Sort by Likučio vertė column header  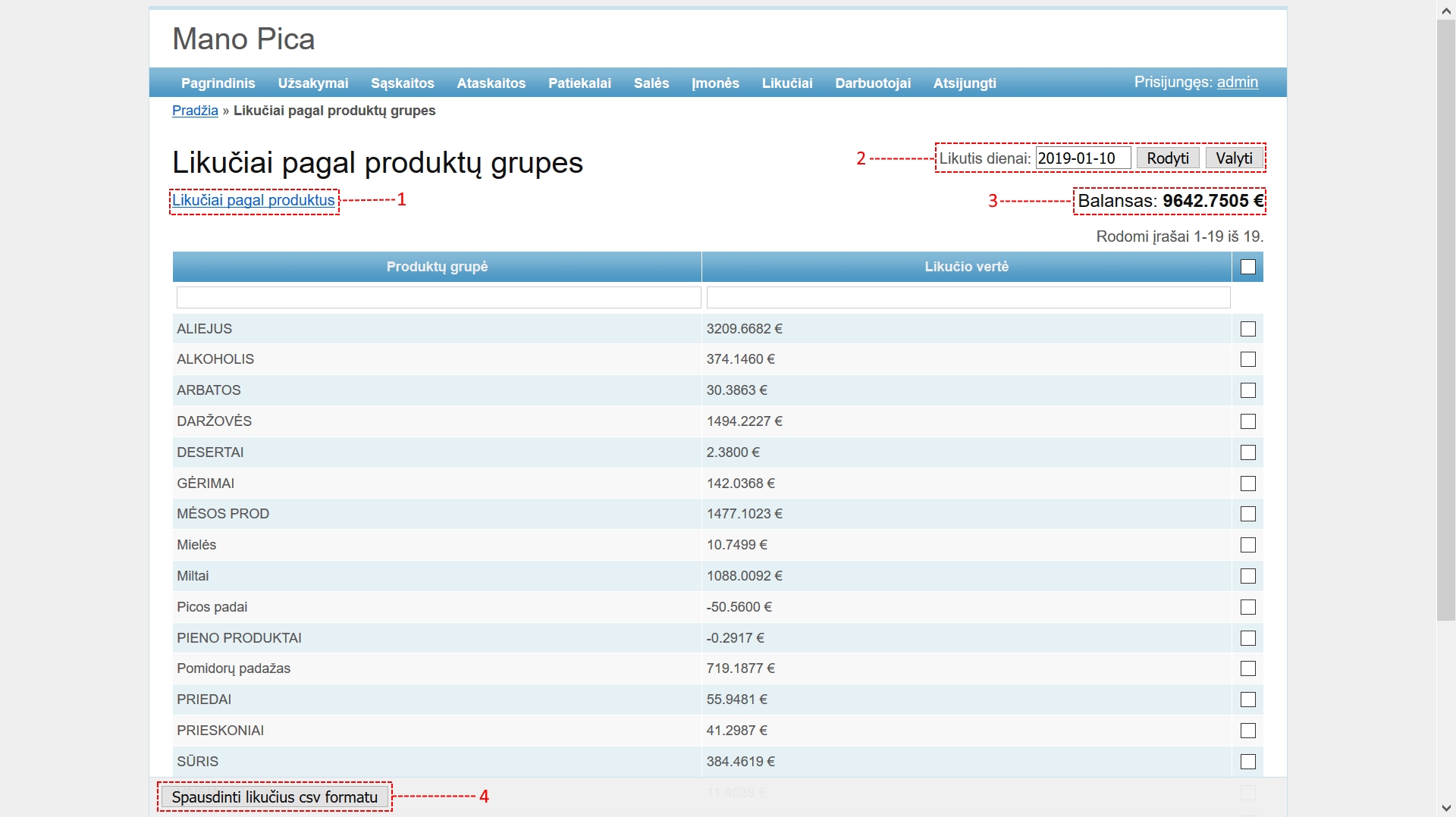coord(966,267)
